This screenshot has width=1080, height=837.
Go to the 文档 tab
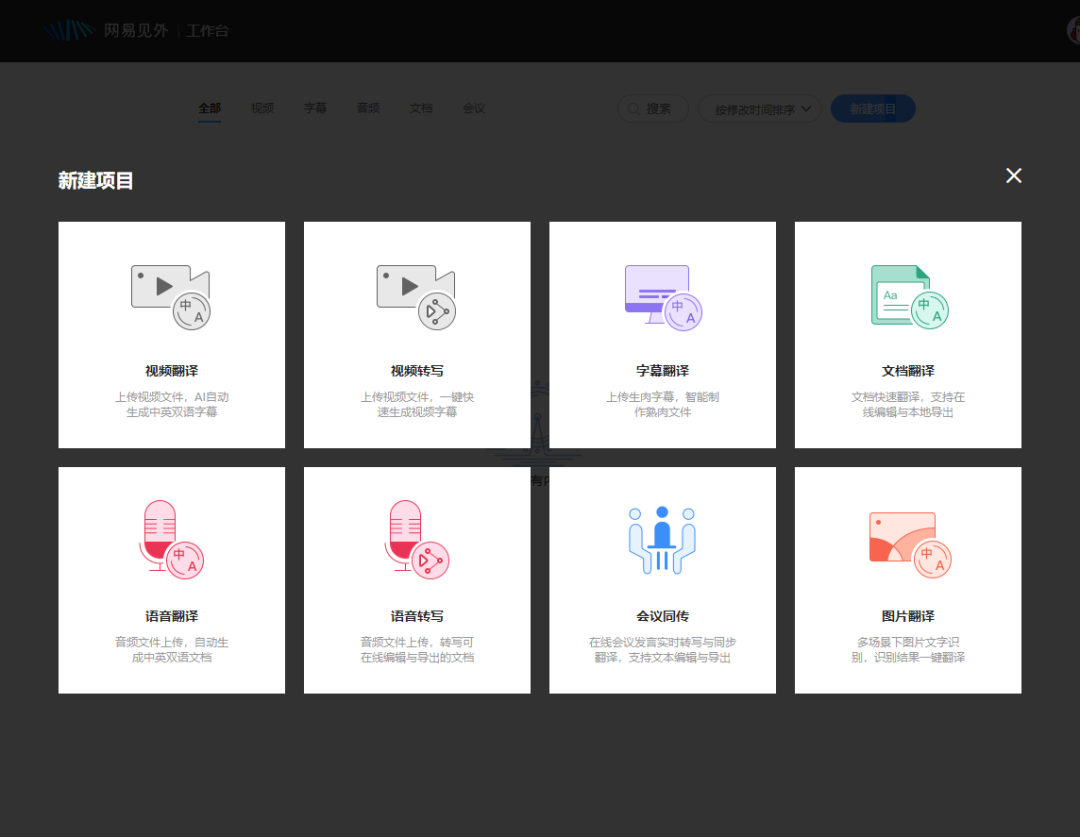pyautogui.click(x=421, y=108)
